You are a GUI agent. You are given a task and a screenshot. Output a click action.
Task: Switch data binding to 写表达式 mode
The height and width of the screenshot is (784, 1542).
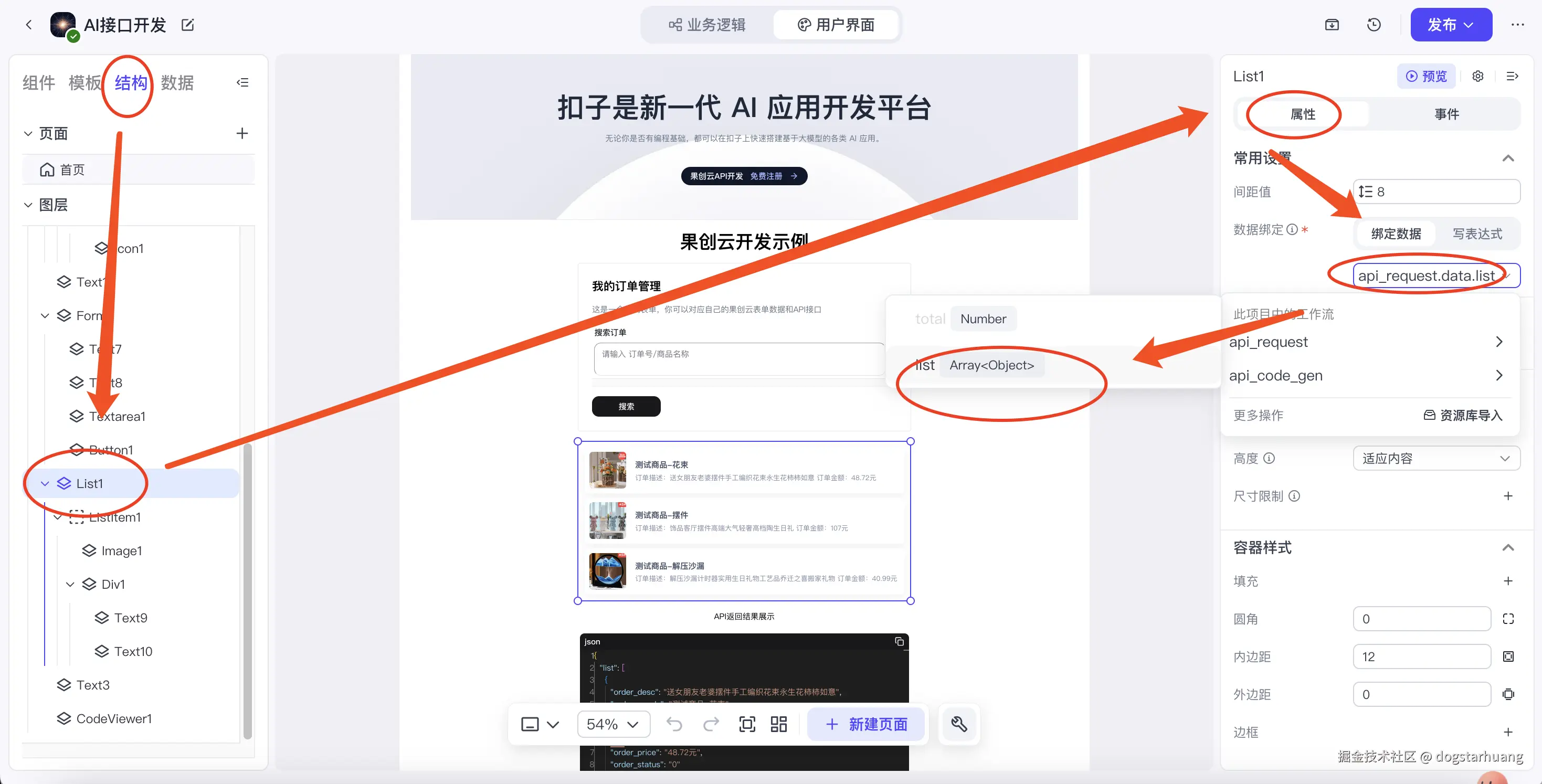pyautogui.click(x=1477, y=234)
